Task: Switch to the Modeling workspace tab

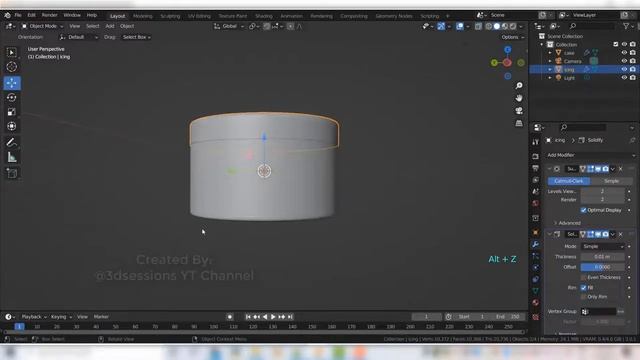Action: click(143, 16)
